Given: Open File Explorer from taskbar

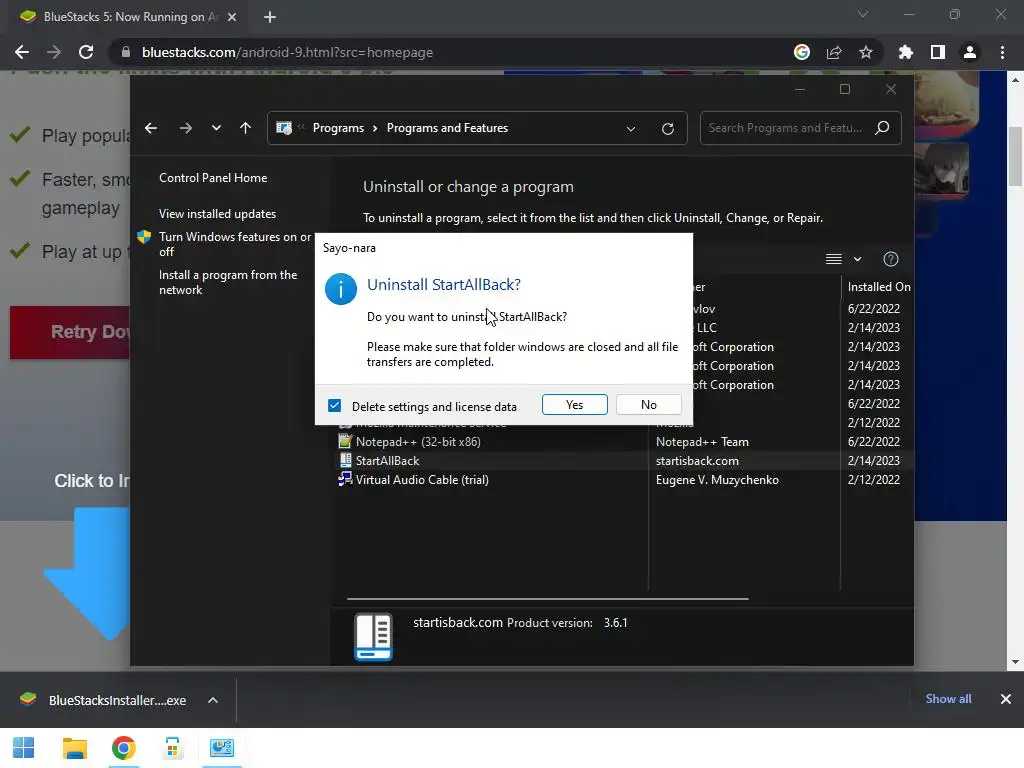Looking at the screenshot, I should coord(74,748).
